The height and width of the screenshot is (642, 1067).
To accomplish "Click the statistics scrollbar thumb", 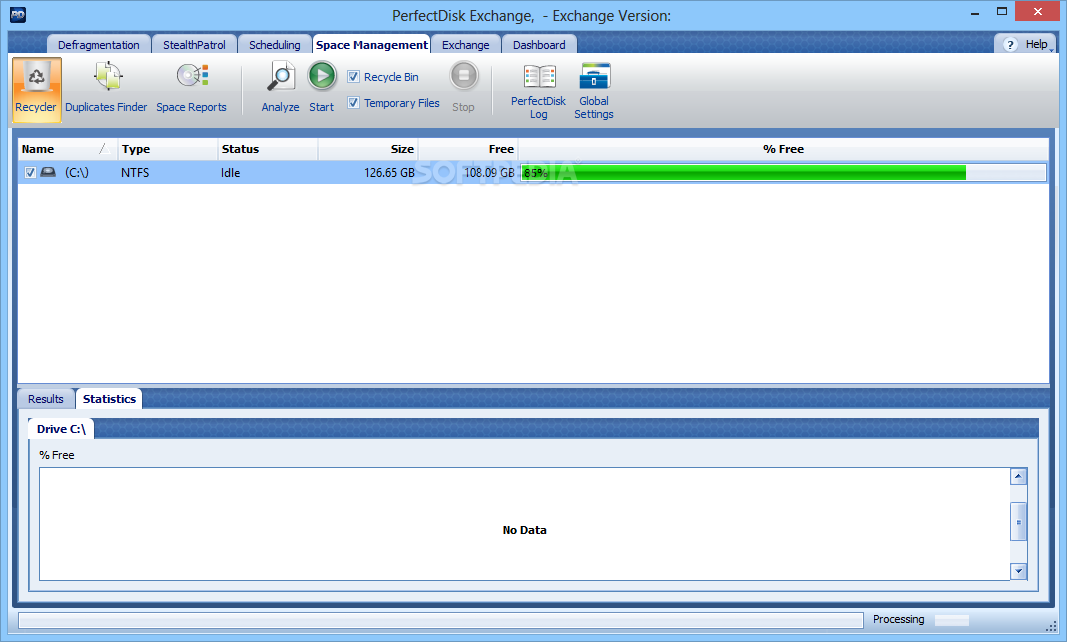I will click(1018, 522).
